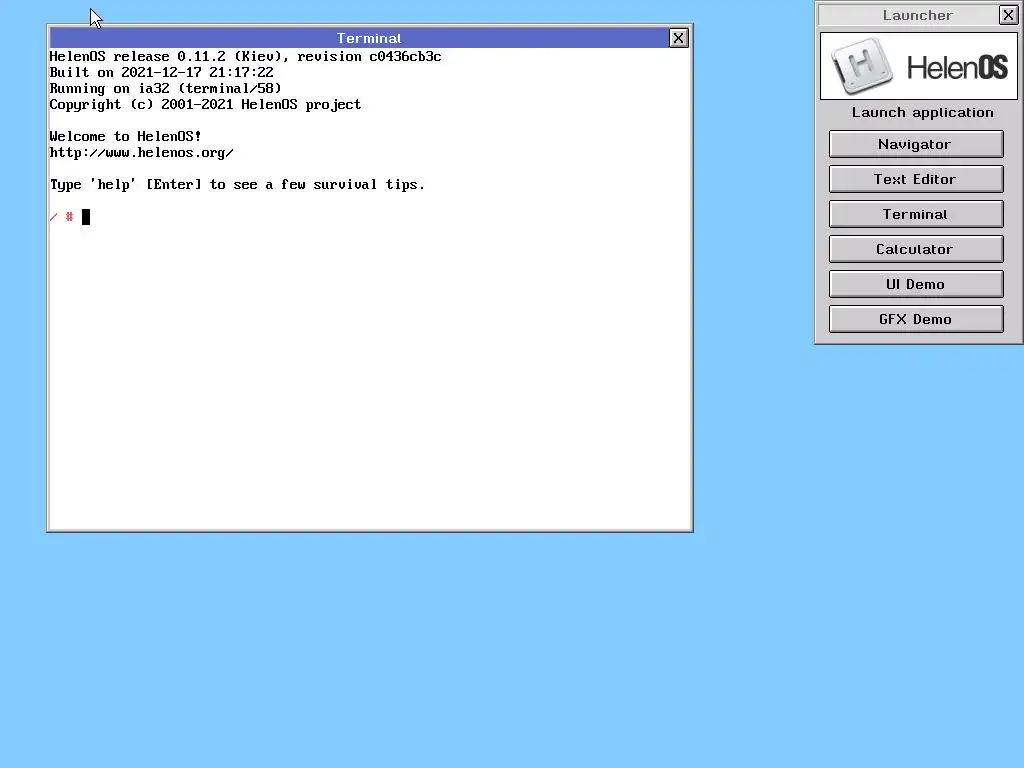Click the Copyright 2001-2021 line
Screen dimensions: 1024x768
tap(205, 104)
